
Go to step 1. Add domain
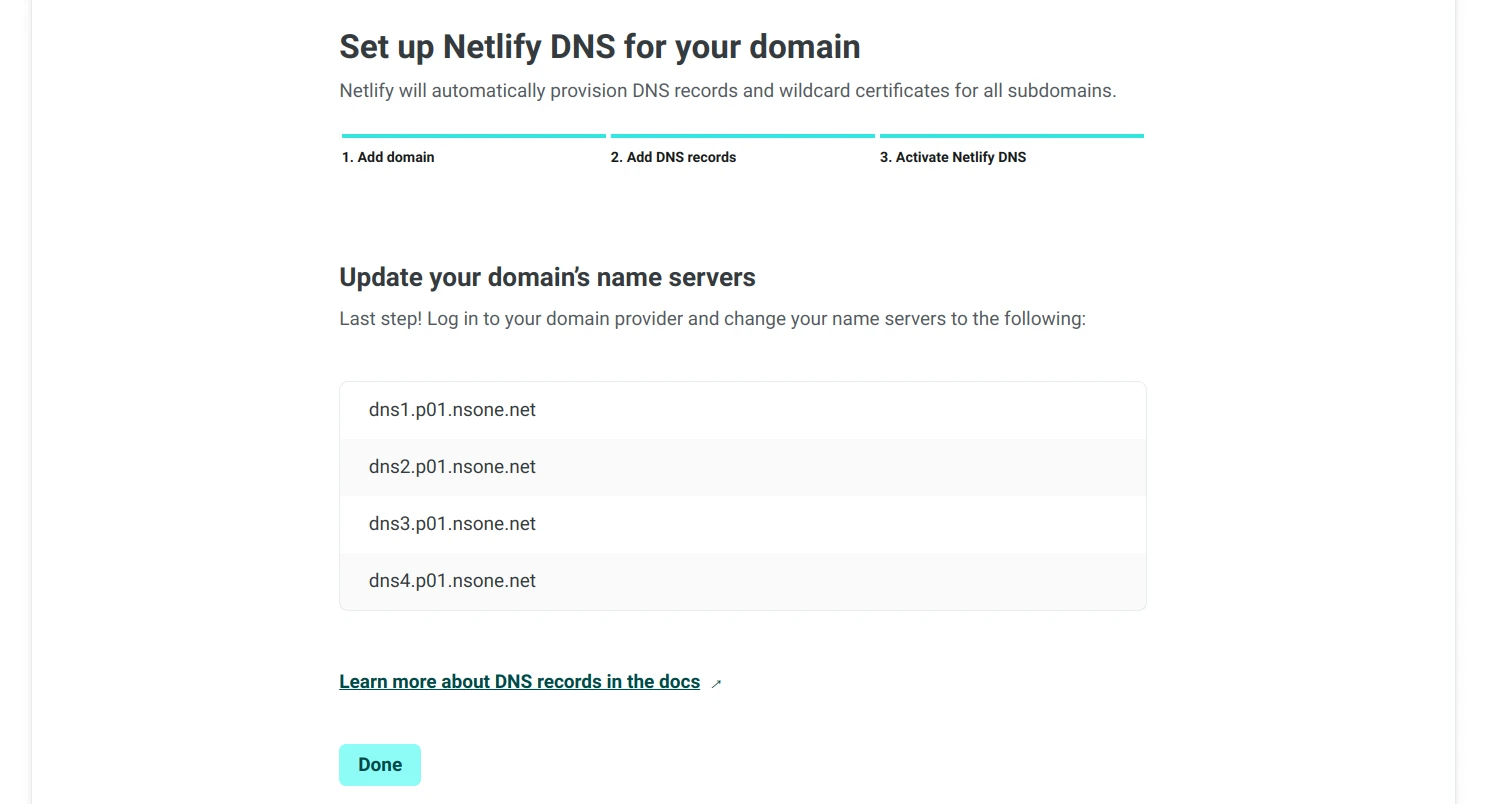tap(388, 157)
